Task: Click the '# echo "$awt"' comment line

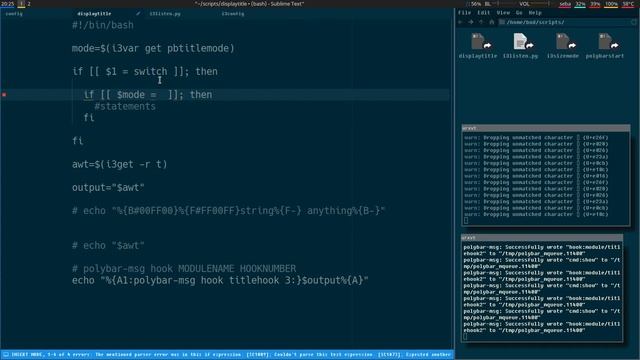Action: pyautogui.click(x=108, y=246)
